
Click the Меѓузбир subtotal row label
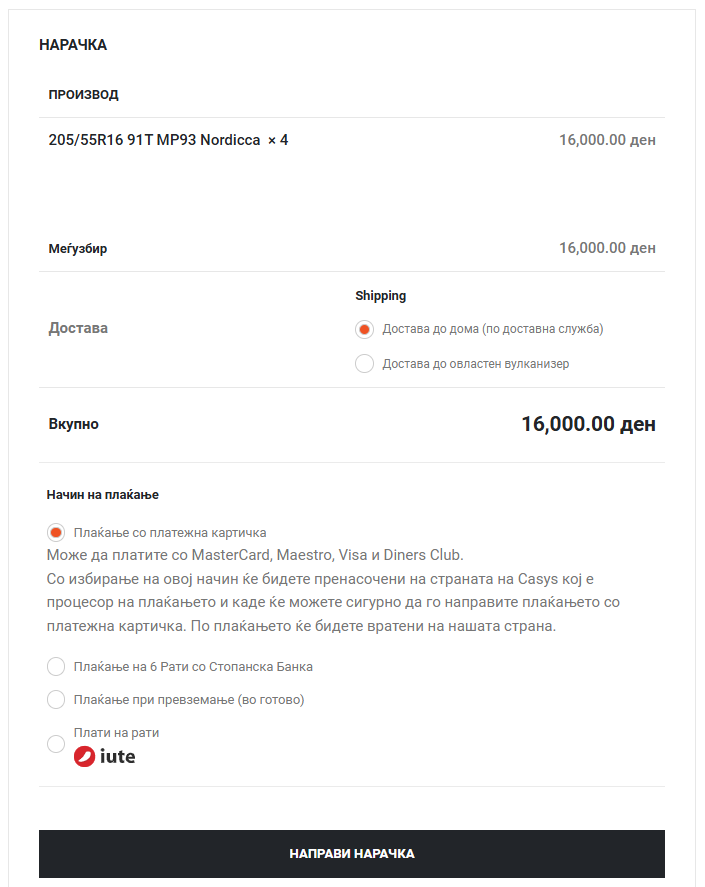tap(78, 248)
